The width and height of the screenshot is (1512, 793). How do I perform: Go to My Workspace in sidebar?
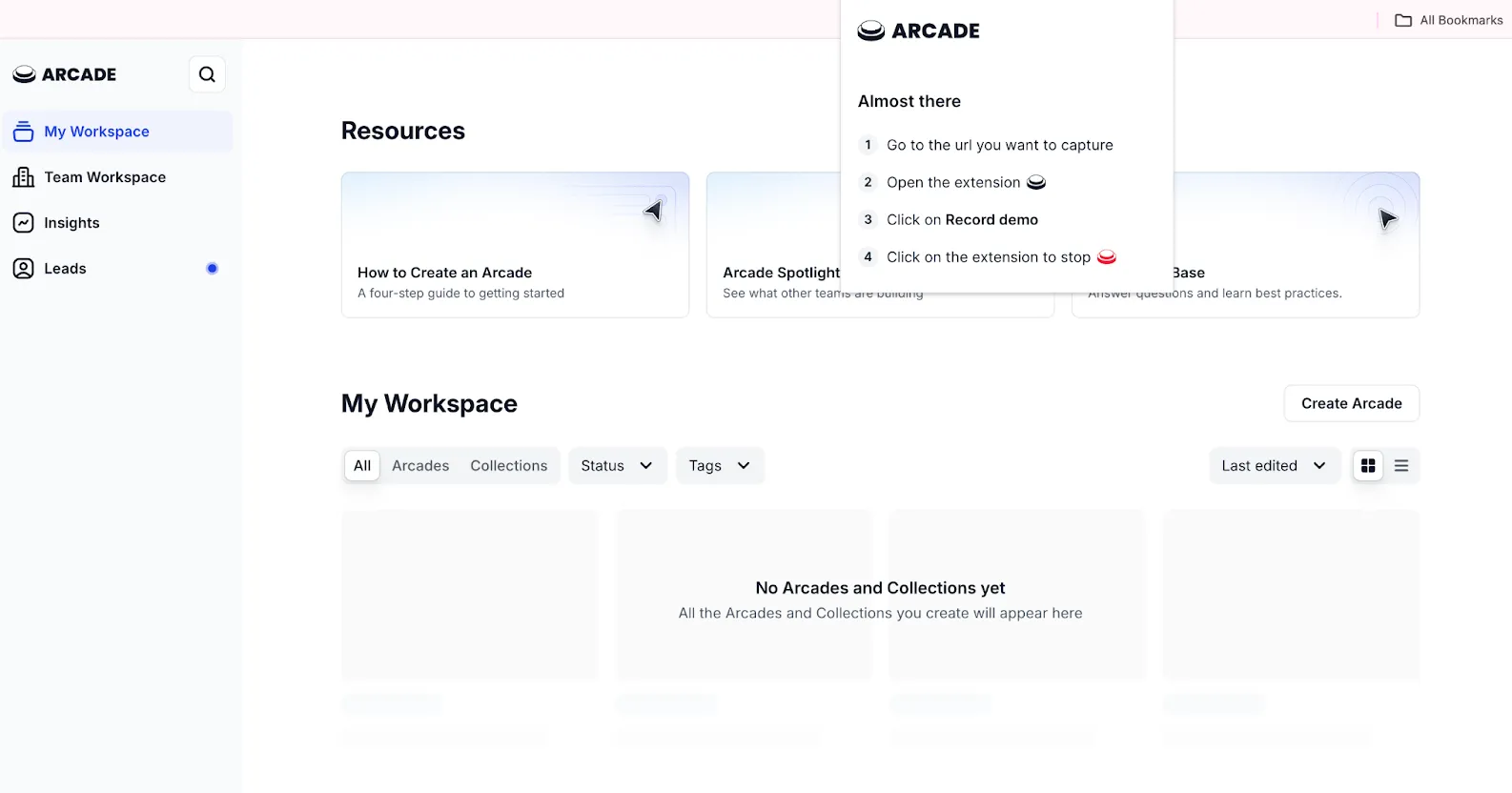117,132
